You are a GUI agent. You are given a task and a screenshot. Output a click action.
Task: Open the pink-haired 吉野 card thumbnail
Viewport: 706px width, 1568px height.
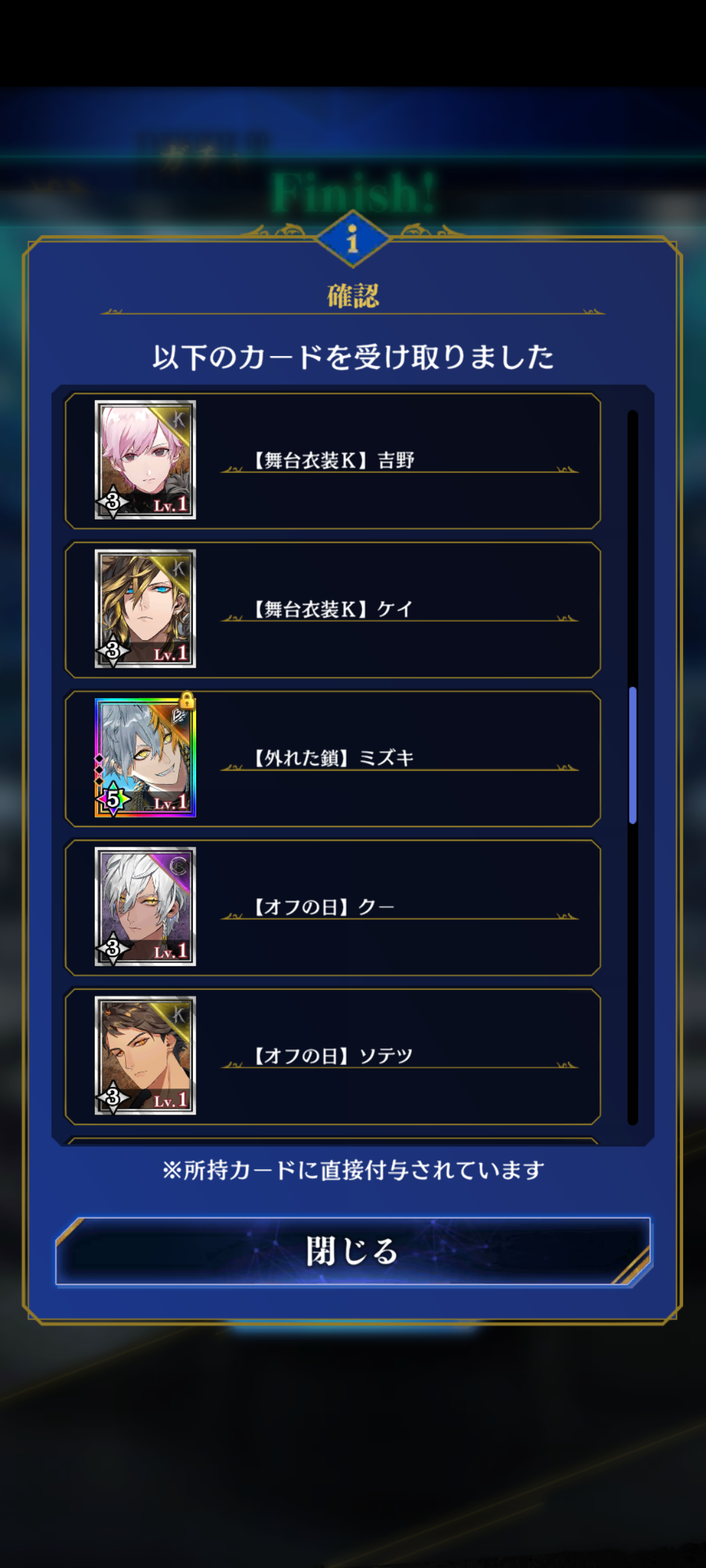tap(145, 460)
